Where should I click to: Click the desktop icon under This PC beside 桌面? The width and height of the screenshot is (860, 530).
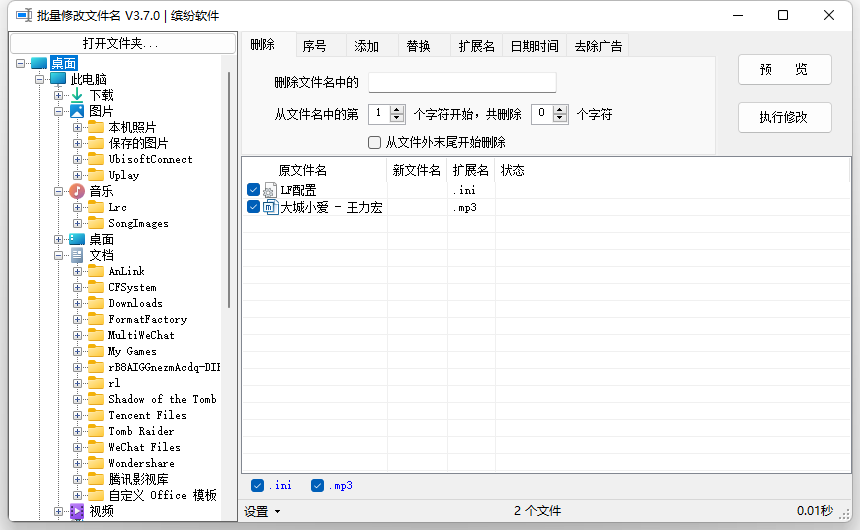[x=77, y=239]
